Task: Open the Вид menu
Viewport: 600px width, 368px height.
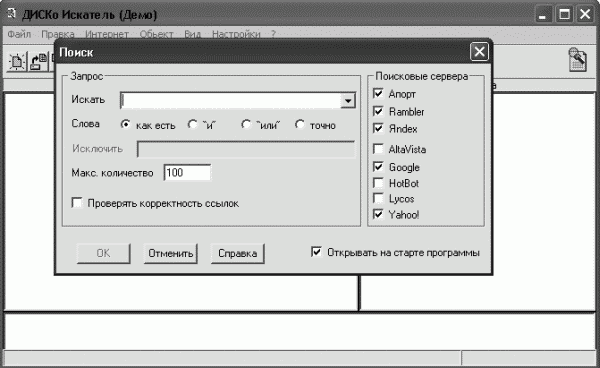Action: coord(192,34)
